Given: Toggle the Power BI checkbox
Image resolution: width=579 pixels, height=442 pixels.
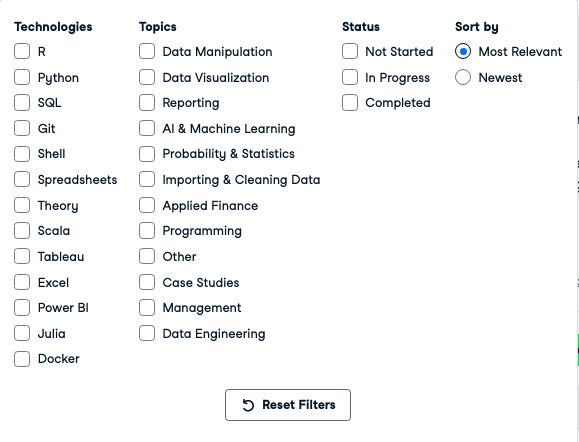Looking at the screenshot, I should 22,308.
